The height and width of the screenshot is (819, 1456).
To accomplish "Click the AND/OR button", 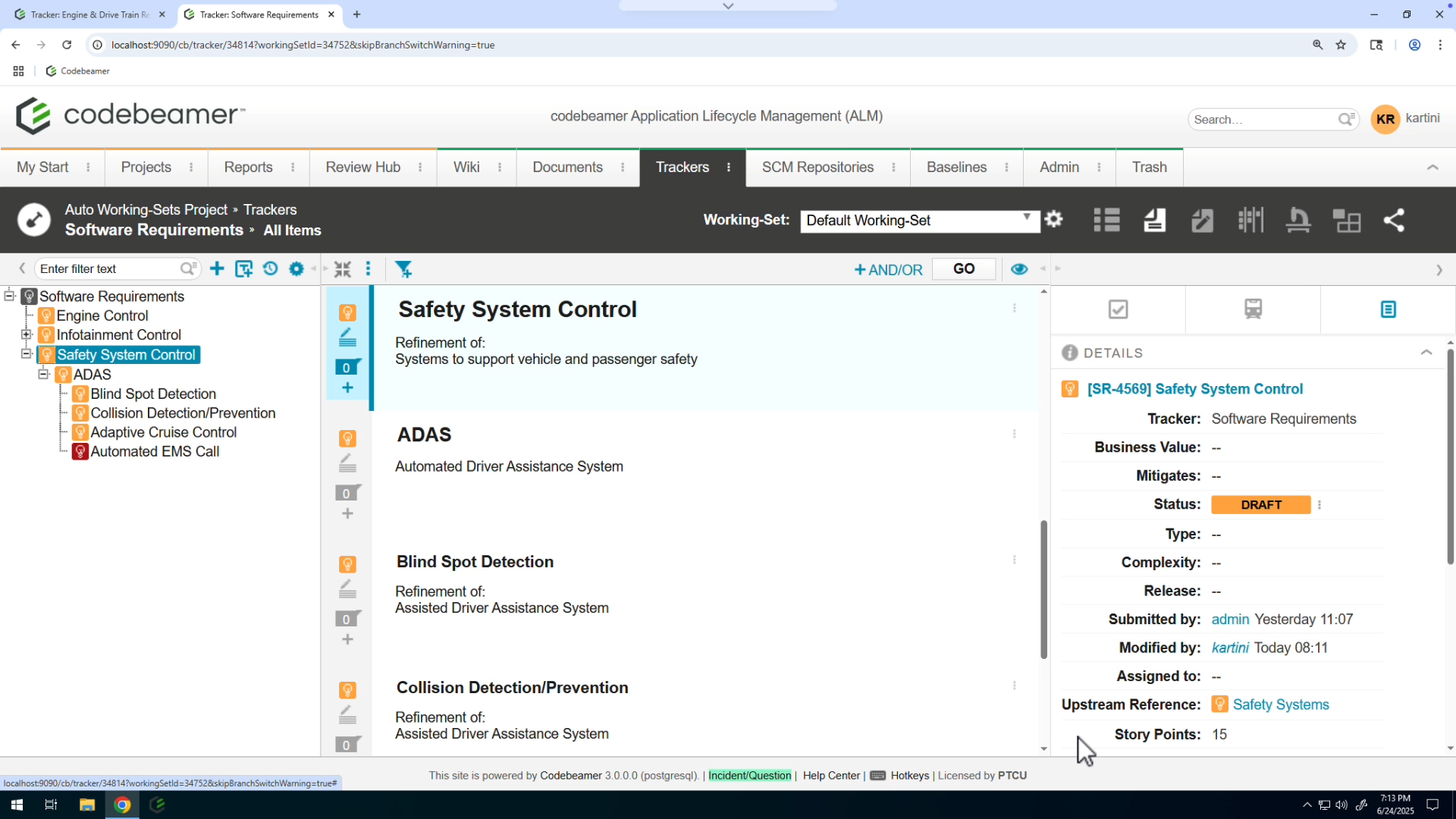I will coord(888,270).
